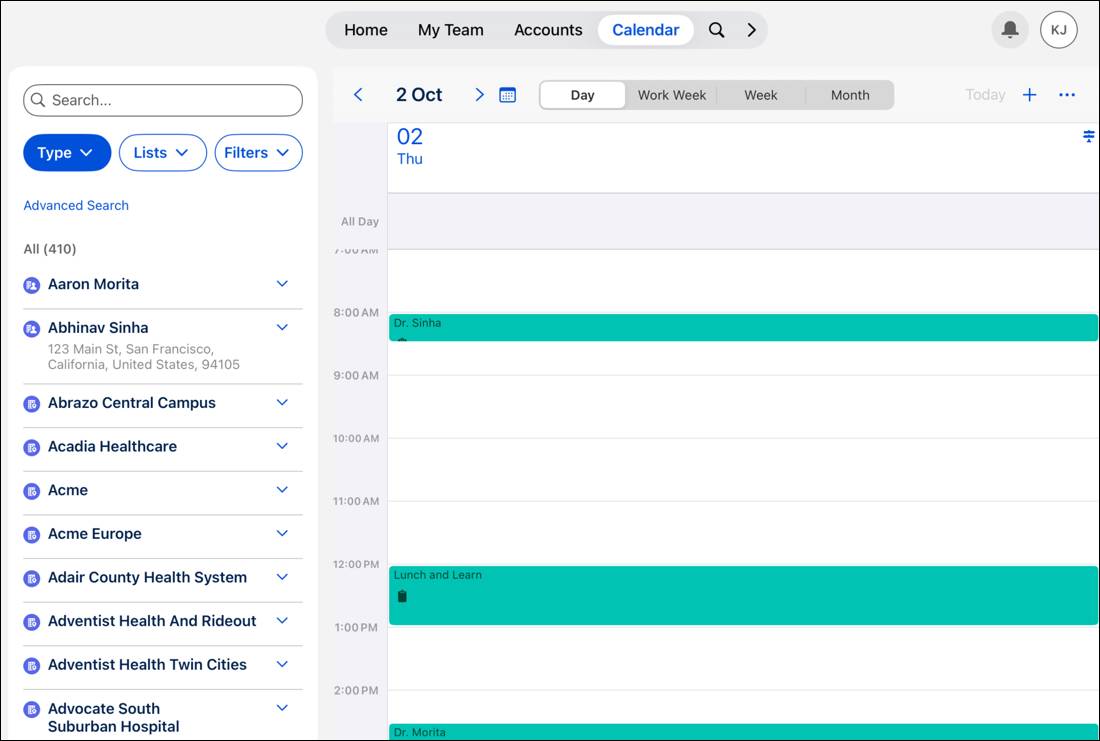Switch to the Accounts tab
The height and width of the screenshot is (741, 1100).
(548, 30)
